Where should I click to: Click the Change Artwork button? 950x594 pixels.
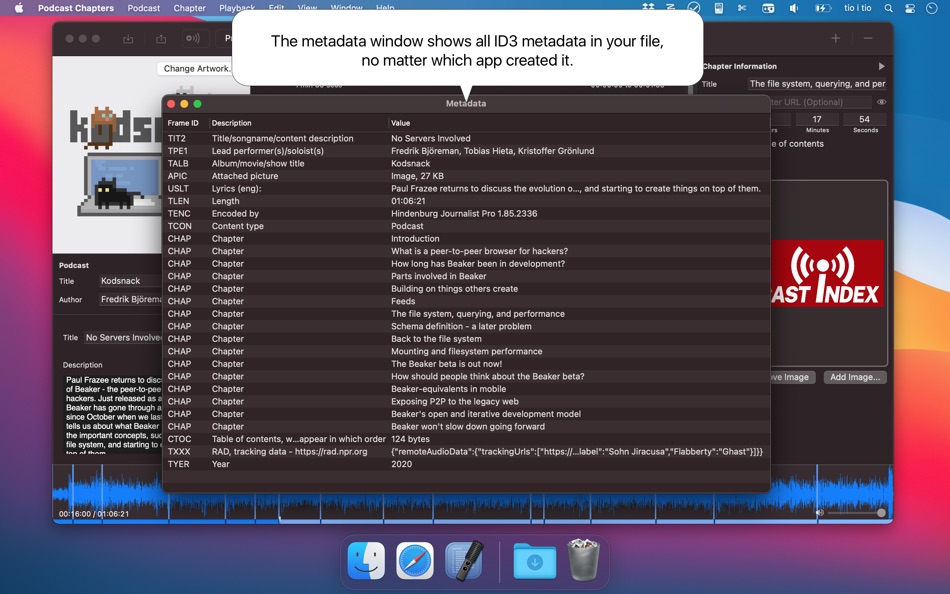[x=195, y=68]
